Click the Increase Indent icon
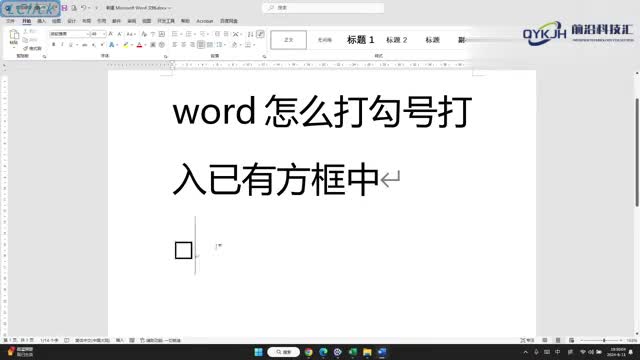The width and height of the screenshot is (640, 360). point(226,34)
